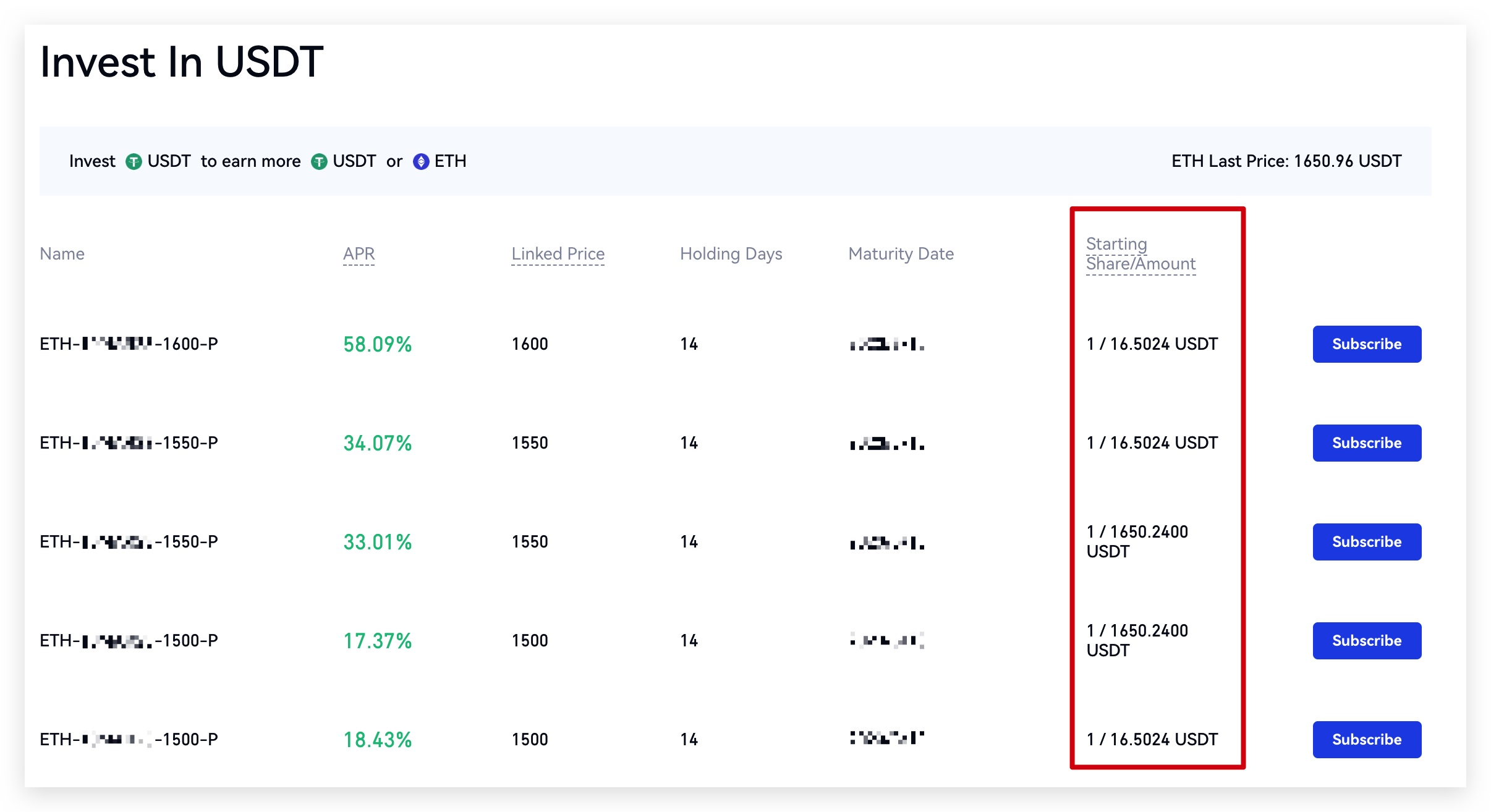Click the Starting Share/Amount column header
Screen dimensions: 1491x812
pyautogui.click(x=1140, y=254)
